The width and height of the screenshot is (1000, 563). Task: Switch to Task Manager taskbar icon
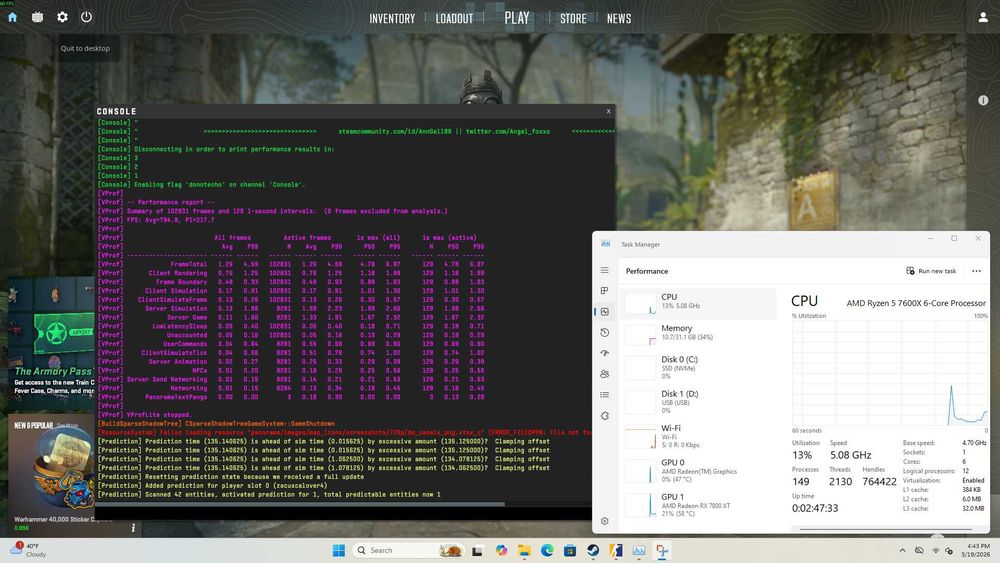[x=639, y=550]
